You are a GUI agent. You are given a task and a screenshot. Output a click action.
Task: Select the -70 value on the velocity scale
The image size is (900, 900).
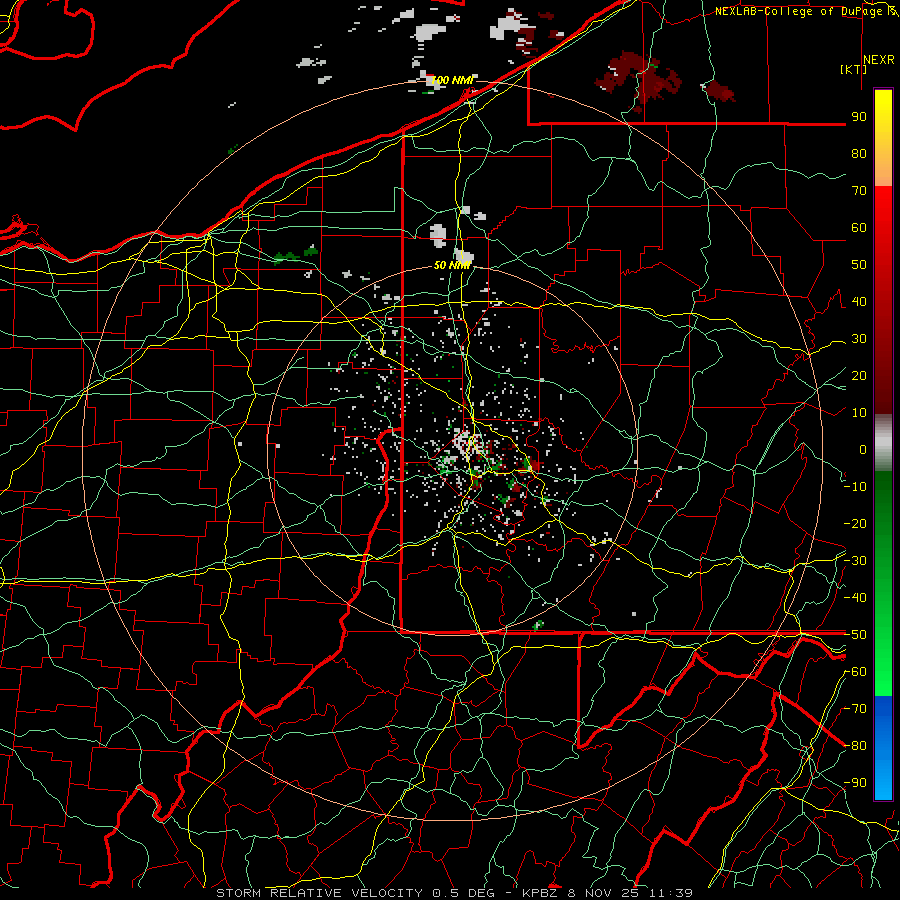[855, 709]
